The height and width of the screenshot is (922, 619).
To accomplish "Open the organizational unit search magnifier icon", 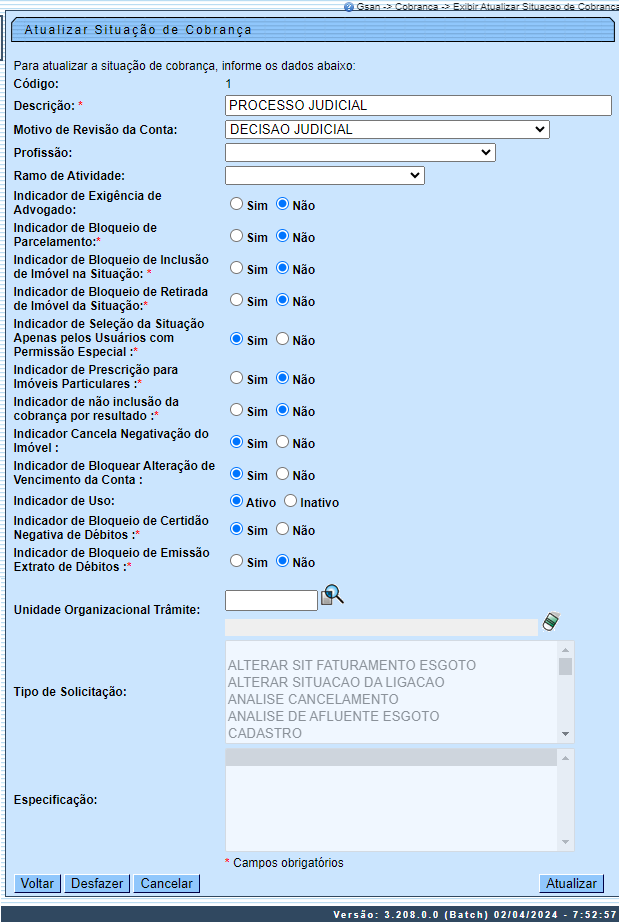I will [332, 596].
